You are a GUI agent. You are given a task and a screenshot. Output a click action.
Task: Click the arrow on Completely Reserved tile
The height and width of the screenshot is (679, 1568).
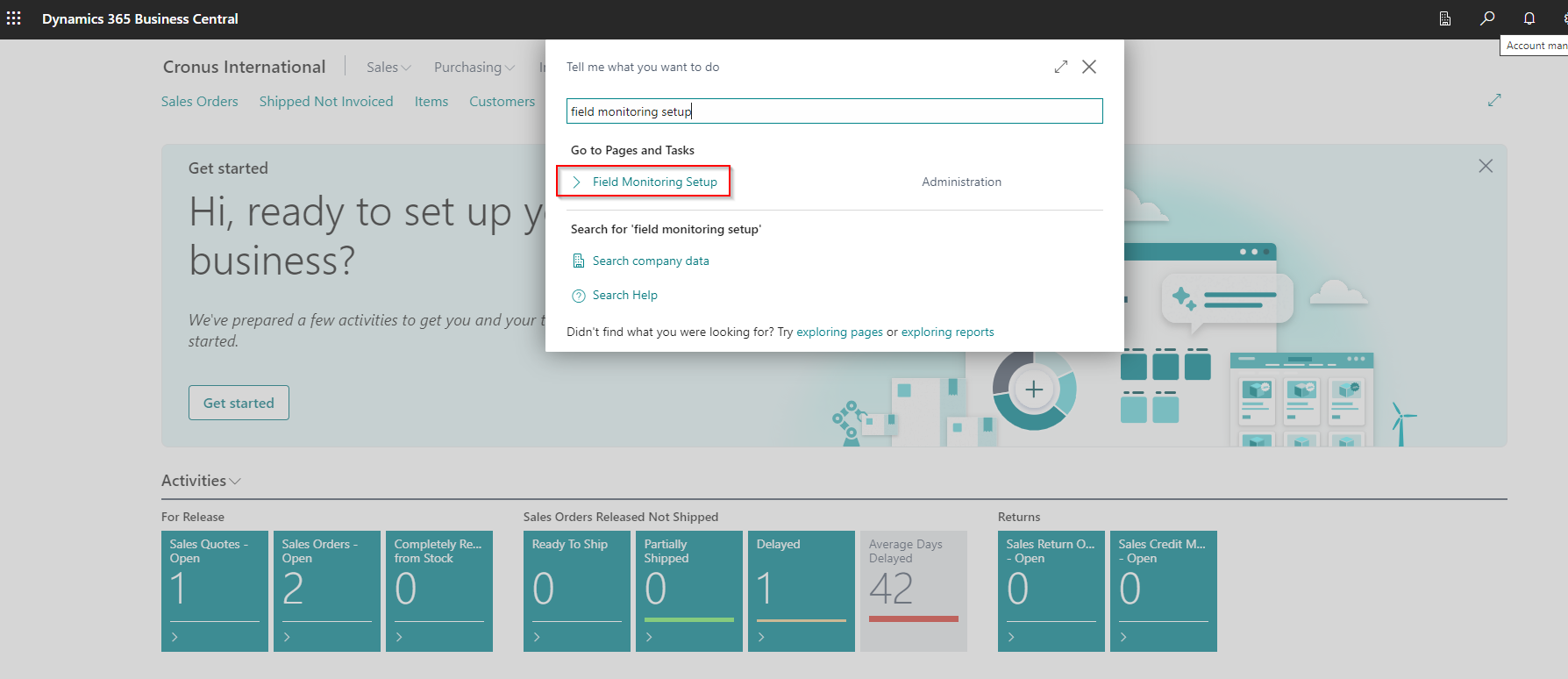point(399,637)
